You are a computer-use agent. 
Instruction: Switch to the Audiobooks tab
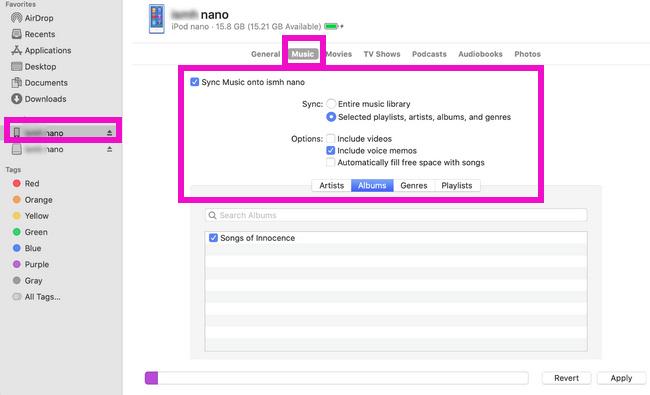pyautogui.click(x=480, y=54)
